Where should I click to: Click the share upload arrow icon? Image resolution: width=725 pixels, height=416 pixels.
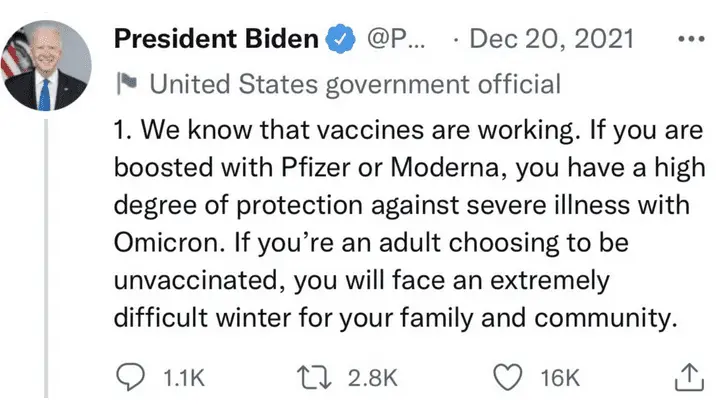point(687,376)
